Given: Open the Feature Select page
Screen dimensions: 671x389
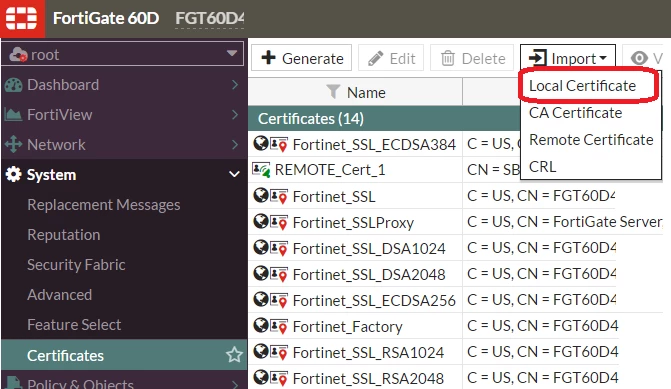Looking at the screenshot, I should coord(74,324).
